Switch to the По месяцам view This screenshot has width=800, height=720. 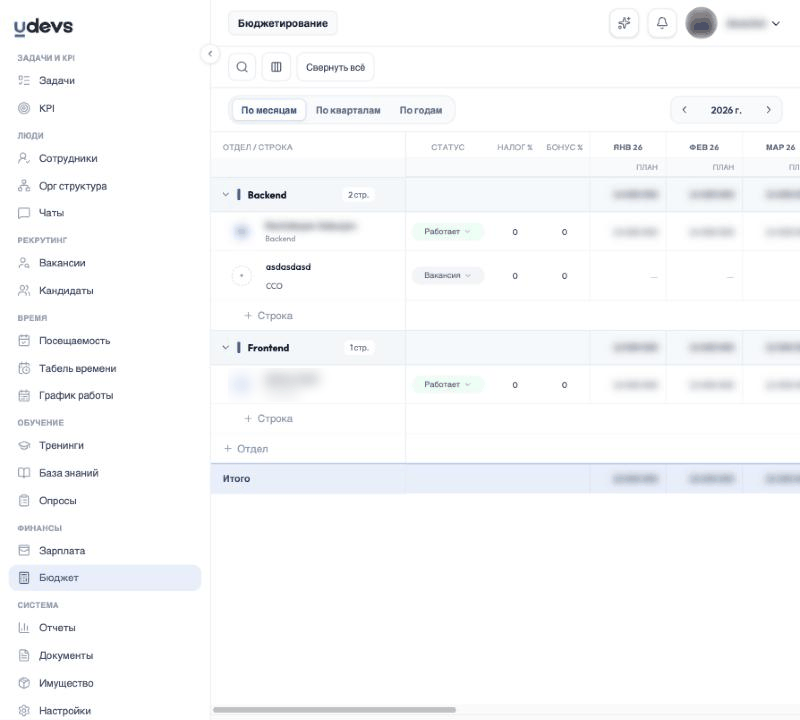[269, 110]
